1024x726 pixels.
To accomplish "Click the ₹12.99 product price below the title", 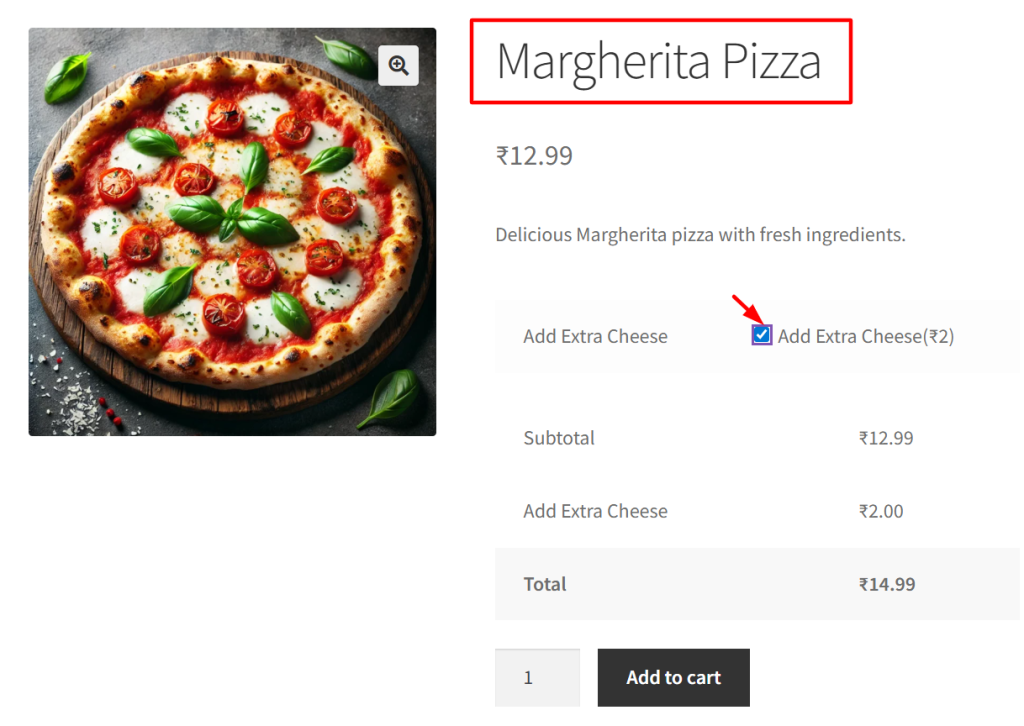I will tap(534, 156).
